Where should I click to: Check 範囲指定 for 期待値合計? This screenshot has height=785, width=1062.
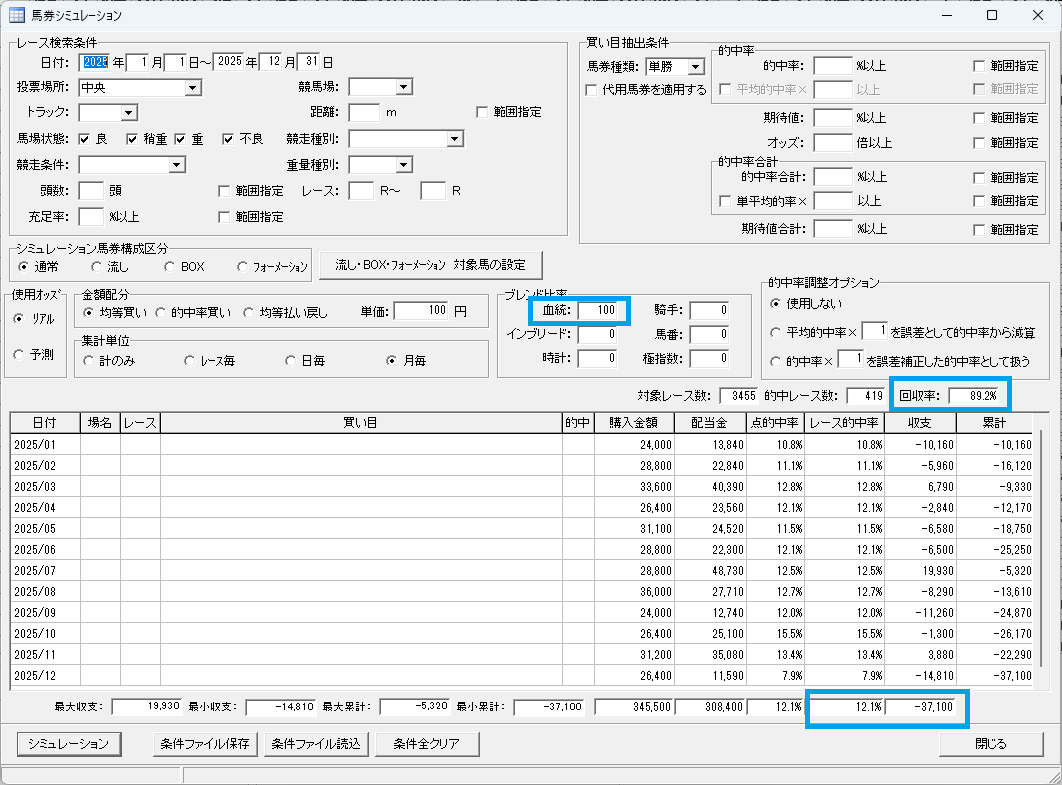coord(979,230)
